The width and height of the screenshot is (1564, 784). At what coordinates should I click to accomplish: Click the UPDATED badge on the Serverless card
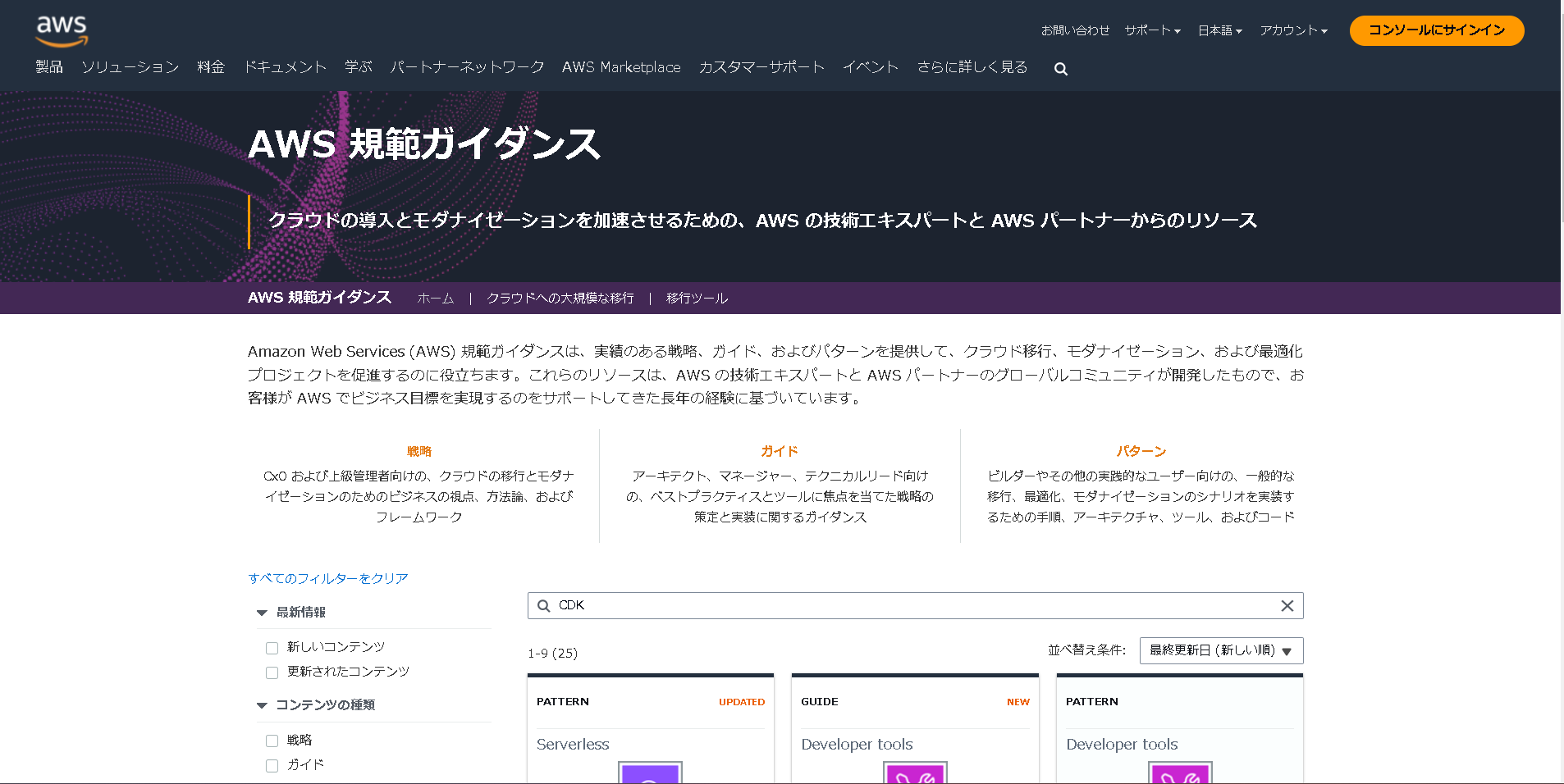pyautogui.click(x=742, y=702)
